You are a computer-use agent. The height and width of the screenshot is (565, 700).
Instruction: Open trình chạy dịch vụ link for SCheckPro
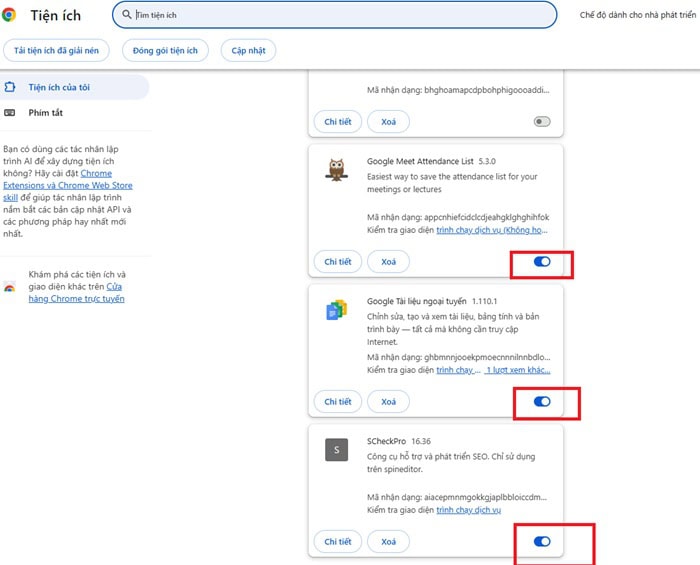[x=468, y=510]
